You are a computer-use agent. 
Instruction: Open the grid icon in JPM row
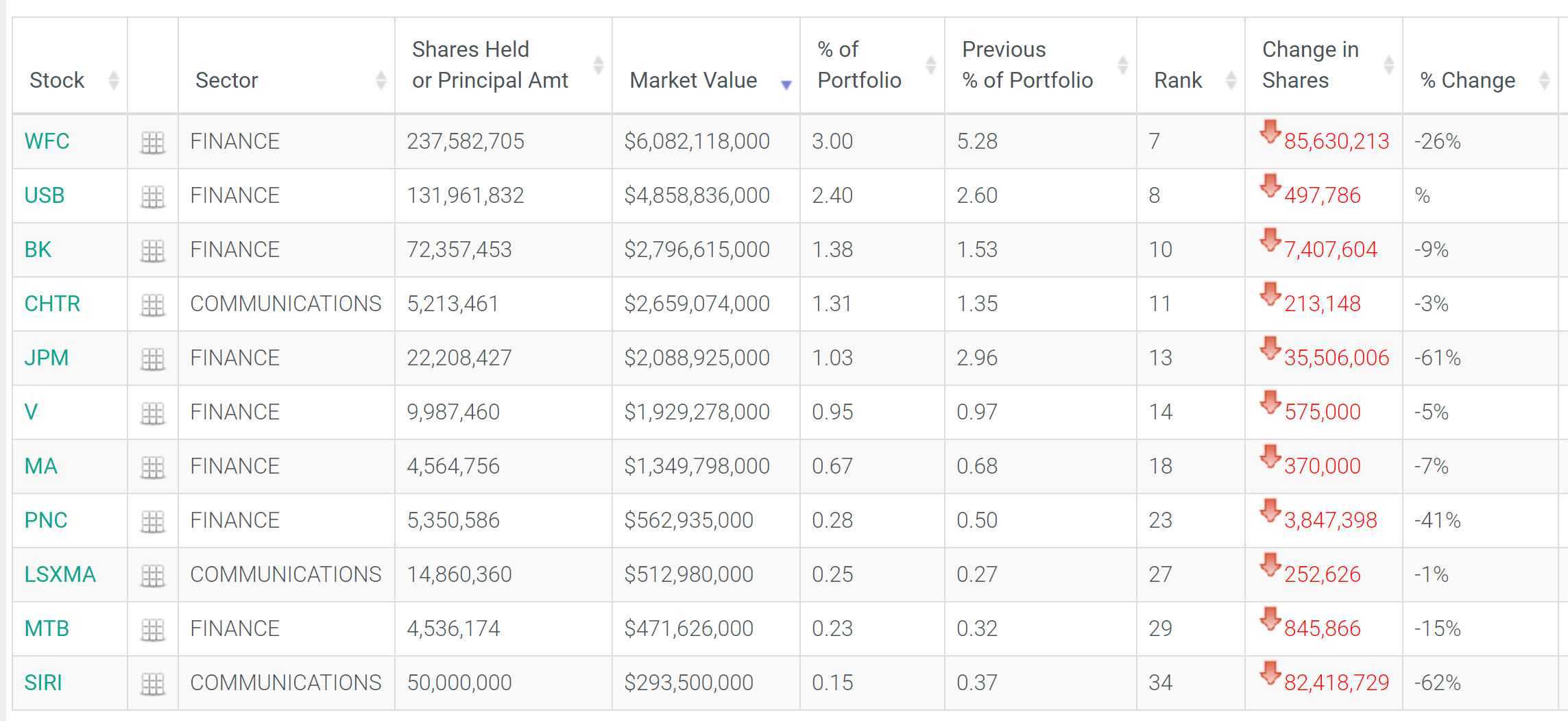click(152, 359)
